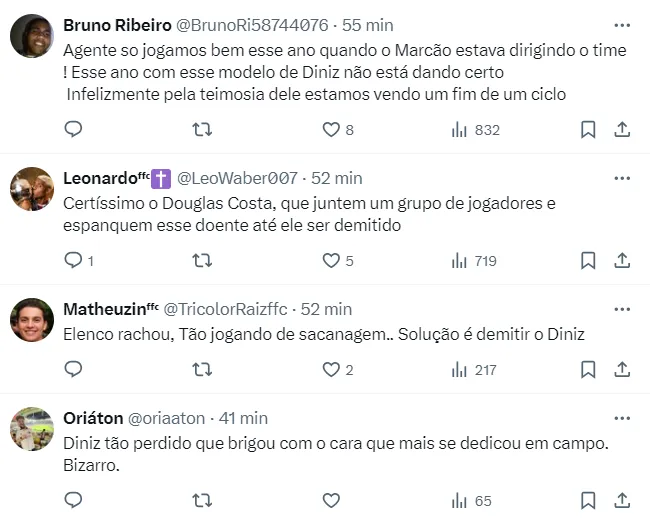Click Bruno Ribeiro's profile avatar
The width and height of the screenshot is (650, 520).
tap(32, 36)
